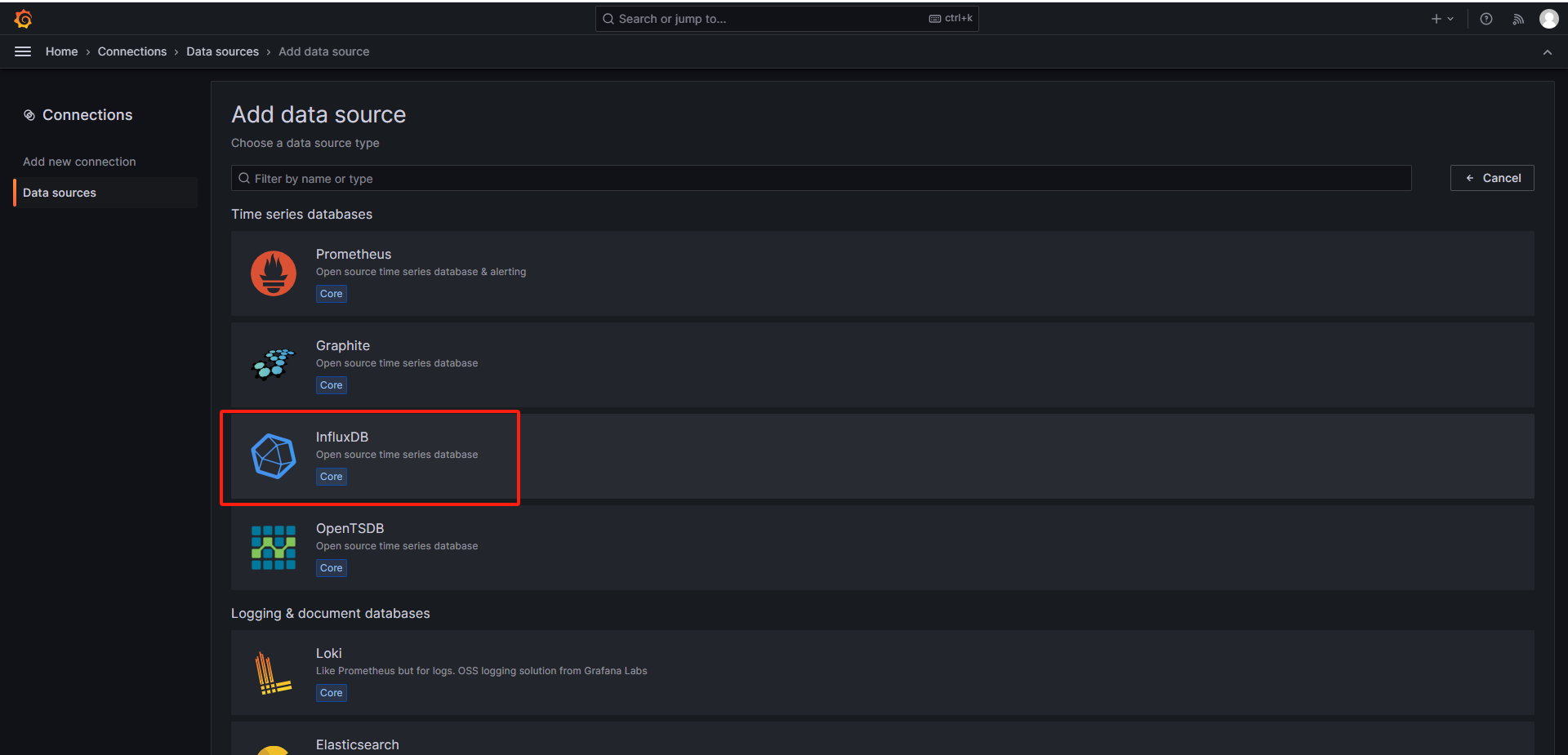This screenshot has height=755, width=1568.
Task: Open the help question mark icon
Action: [x=1486, y=19]
